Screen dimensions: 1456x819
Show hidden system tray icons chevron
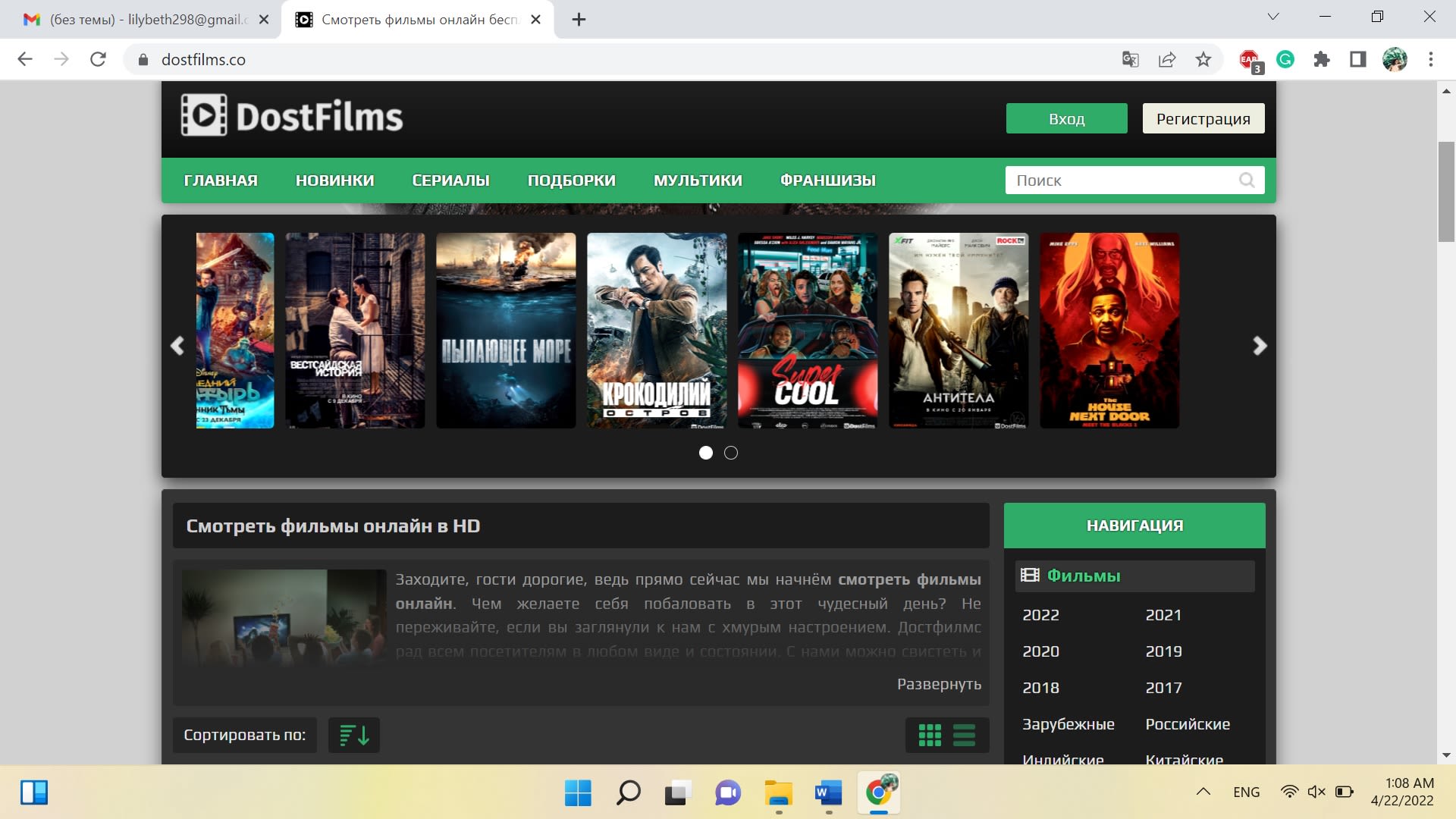click(1203, 792)
